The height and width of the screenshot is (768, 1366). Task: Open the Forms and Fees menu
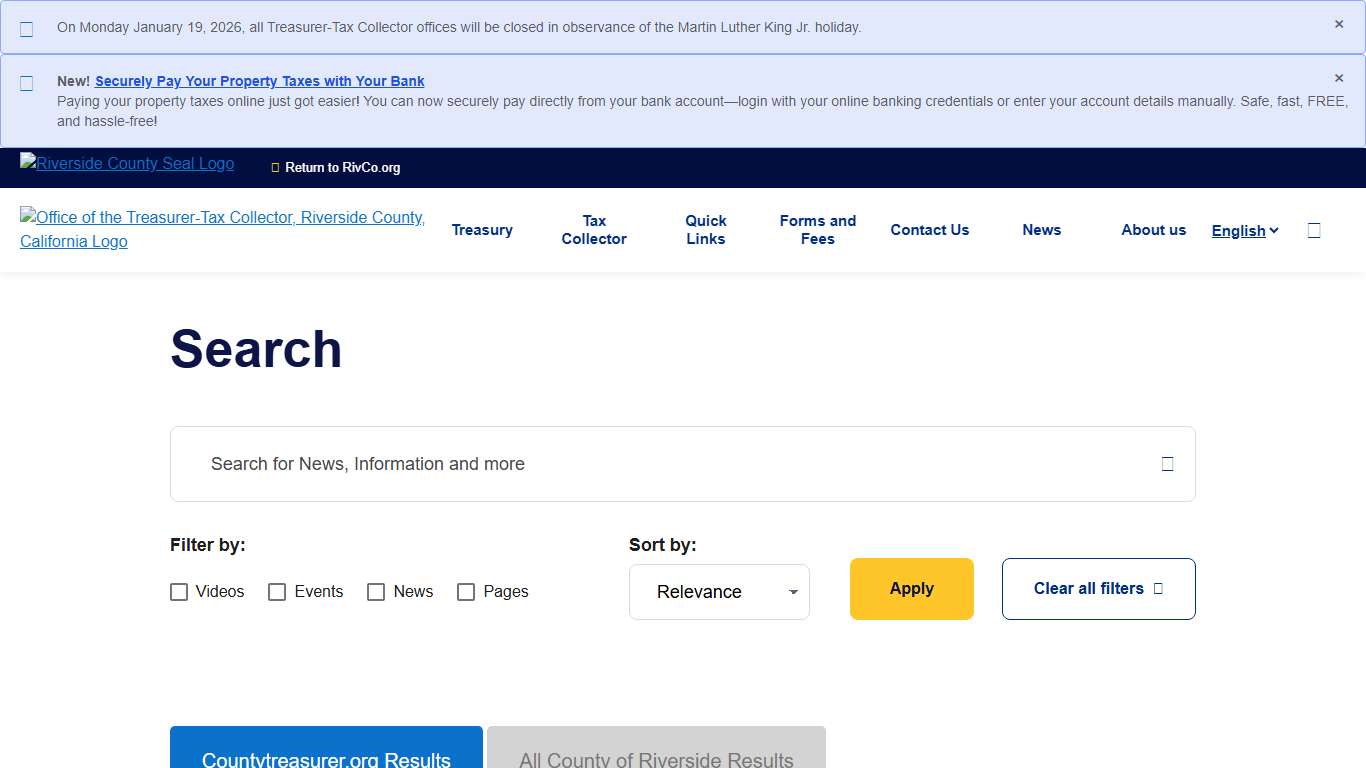tap(817, 230)
